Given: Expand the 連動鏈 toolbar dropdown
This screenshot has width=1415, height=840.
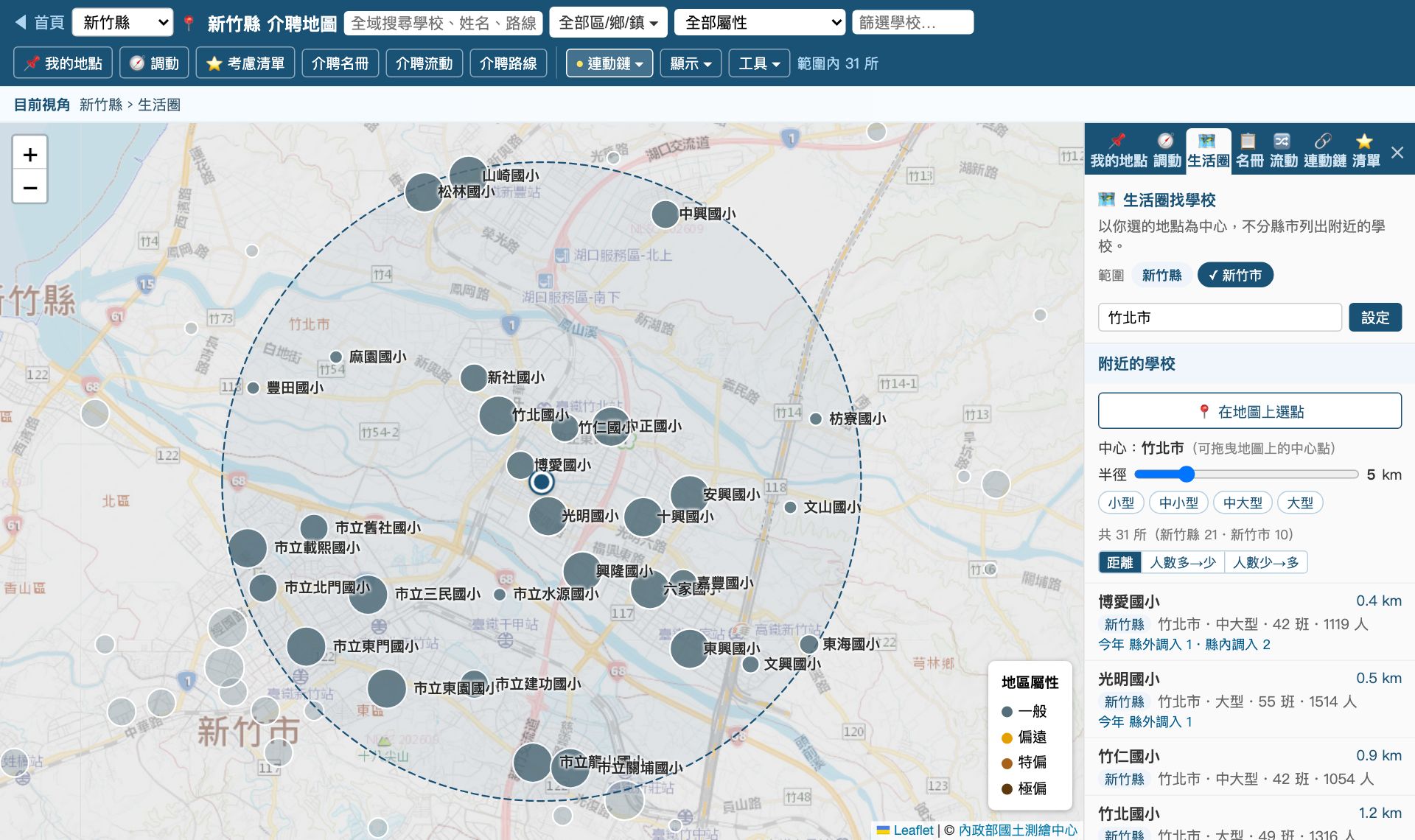Looking at the screenshot, I should 609,63.
